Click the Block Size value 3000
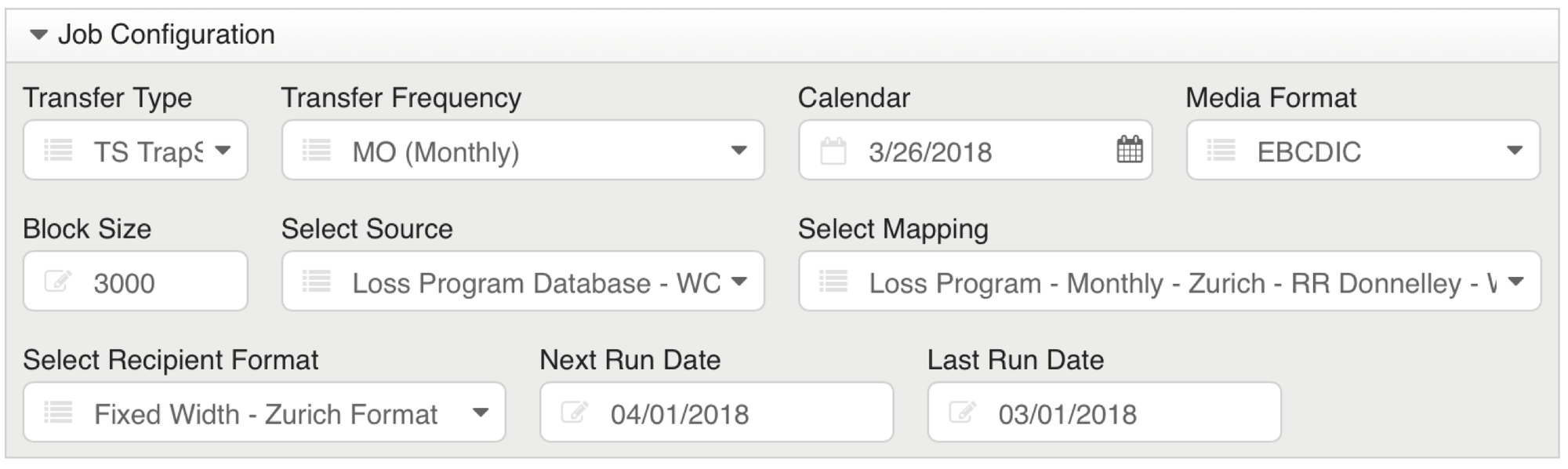1568x469 pixels. pos(125,283)
